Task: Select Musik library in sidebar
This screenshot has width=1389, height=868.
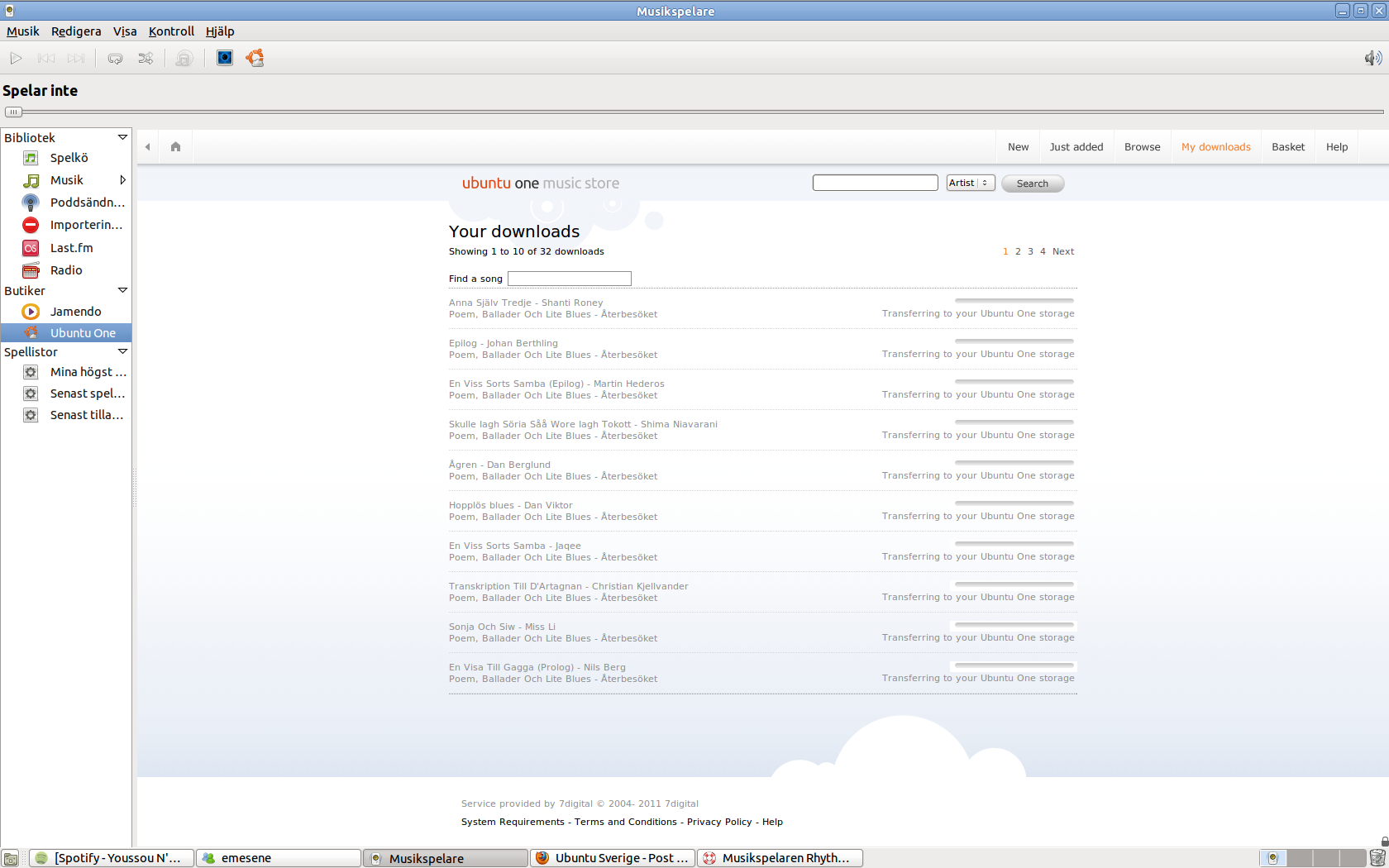Action: (66, 180)
